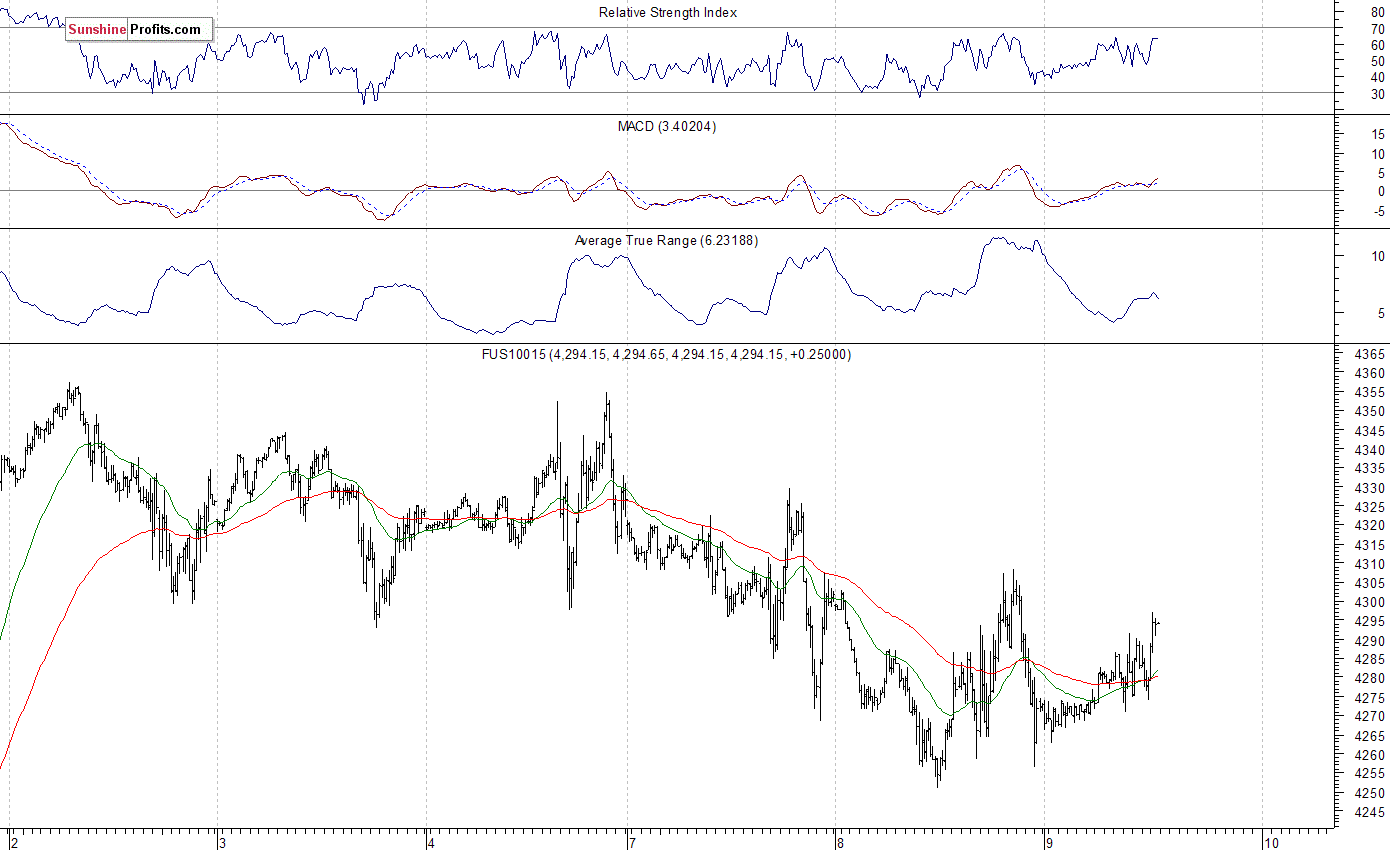
Task: Click the SunshineProfits.com logo
Action: (x=139, y=29)
